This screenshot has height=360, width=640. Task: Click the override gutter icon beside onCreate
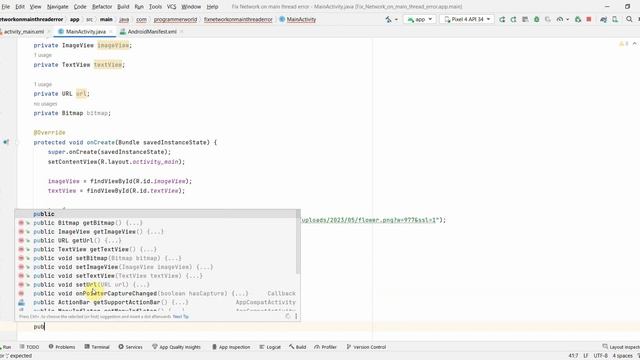(x=6, y=142)
